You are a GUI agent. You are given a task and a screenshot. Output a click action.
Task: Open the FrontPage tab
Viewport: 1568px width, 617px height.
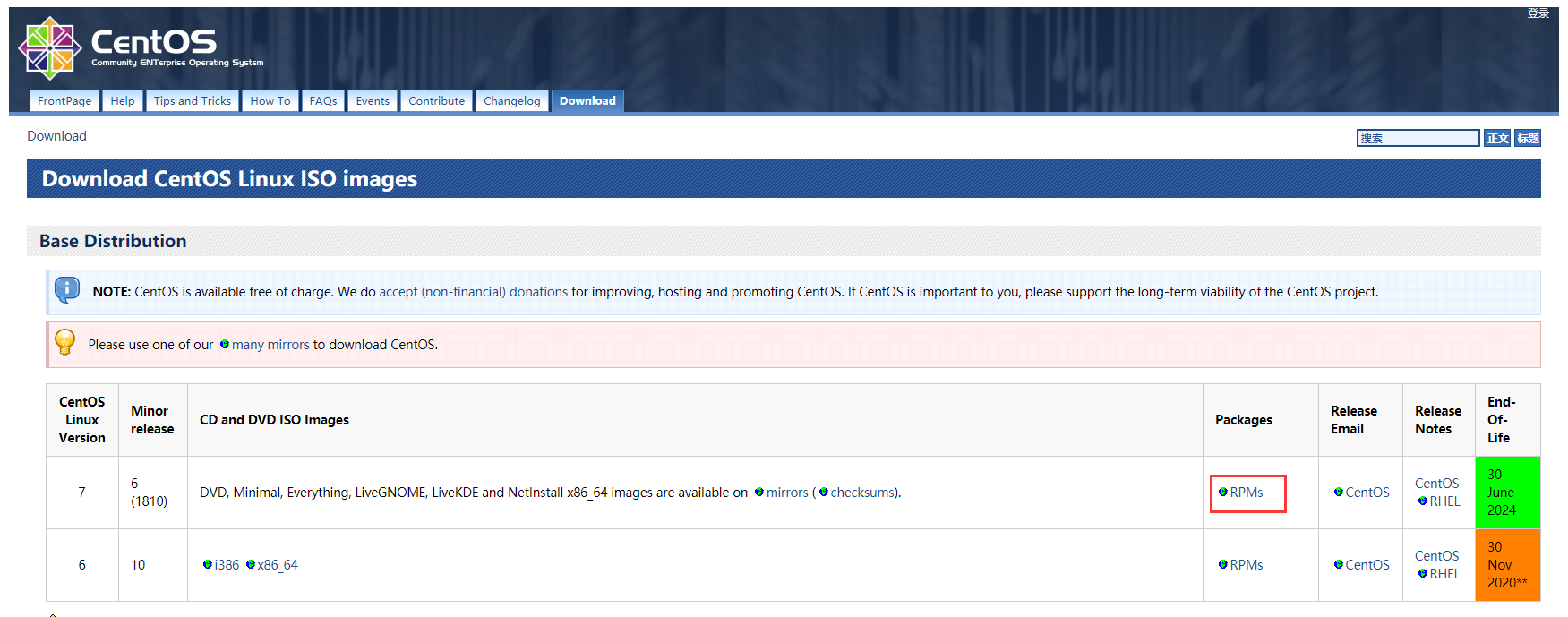[64, 101]
